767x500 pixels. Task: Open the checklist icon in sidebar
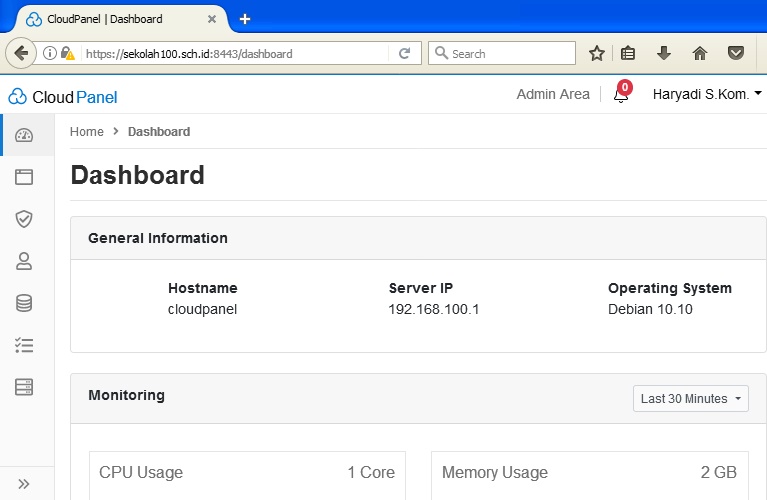pos(25,345)
